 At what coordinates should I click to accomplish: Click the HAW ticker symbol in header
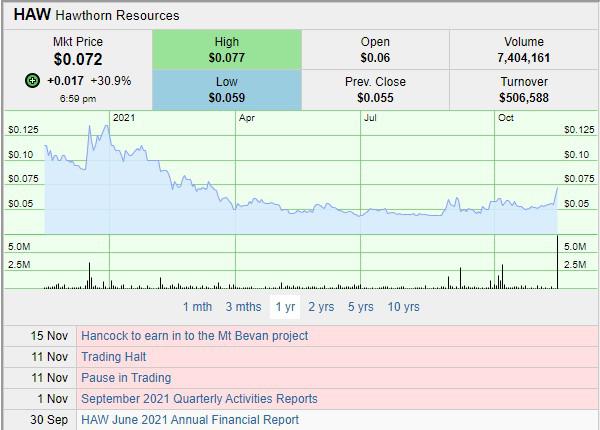point(31,15)
